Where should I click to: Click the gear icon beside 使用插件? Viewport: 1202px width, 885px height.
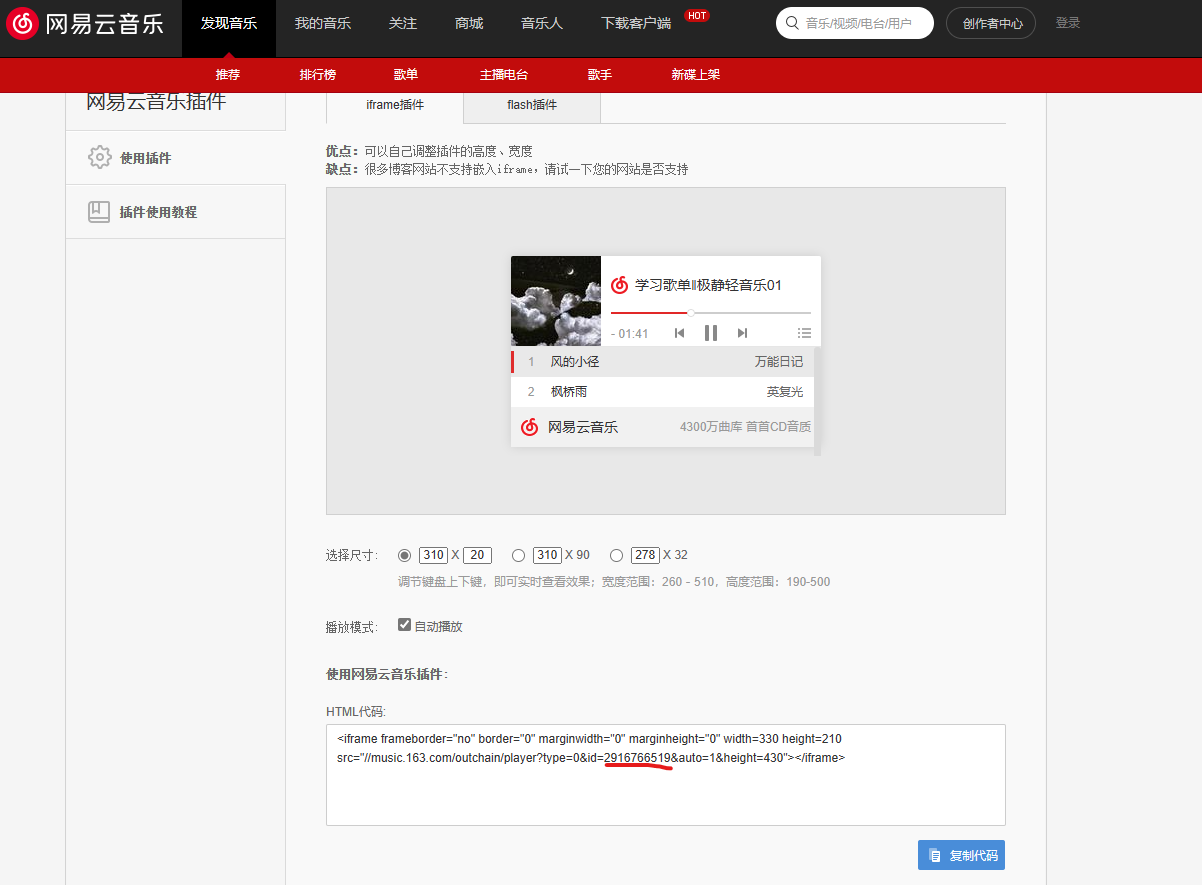tap(99, 157)
